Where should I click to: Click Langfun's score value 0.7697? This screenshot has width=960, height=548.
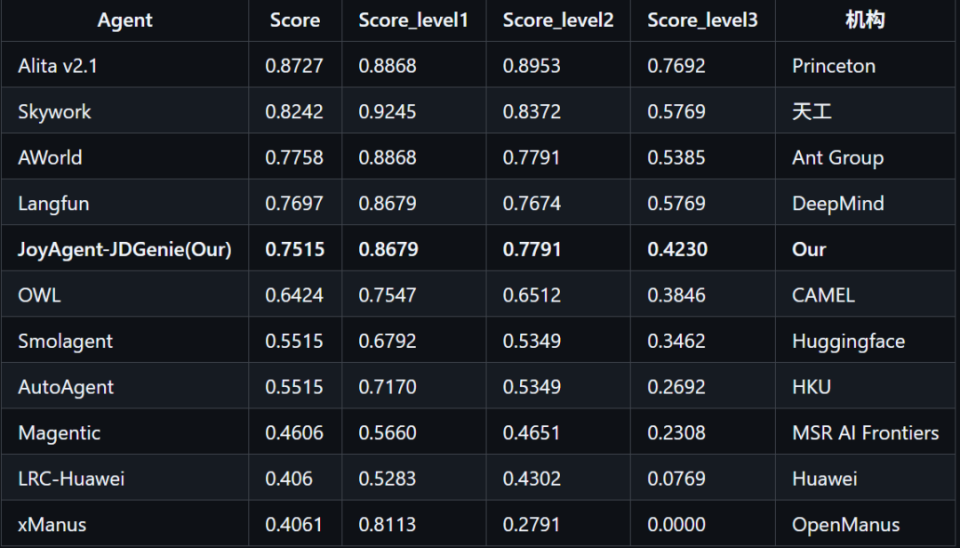coord(294,203)
